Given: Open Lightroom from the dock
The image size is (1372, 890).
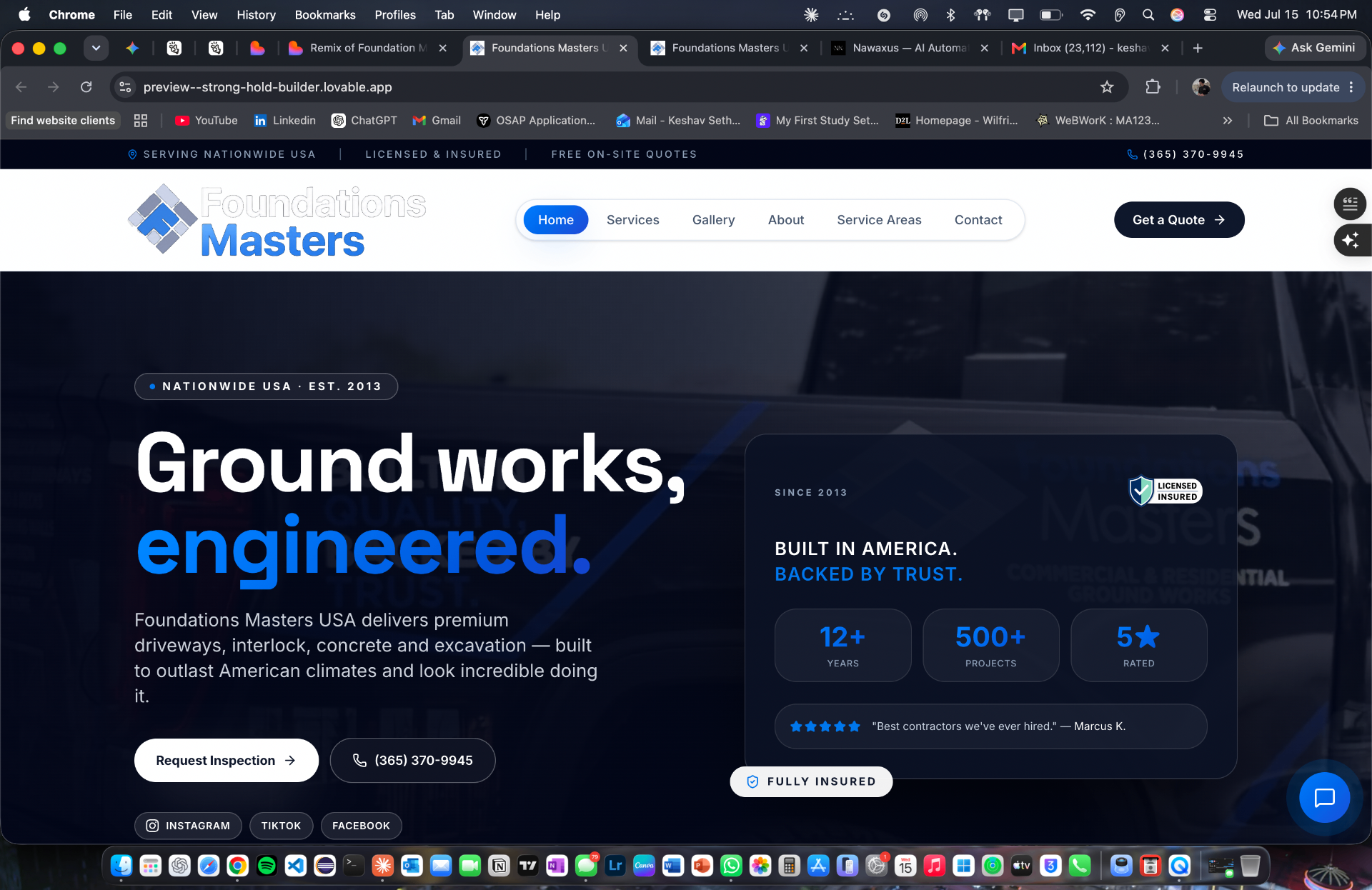Looking at the screenshot, I should (x=615, y=866).
